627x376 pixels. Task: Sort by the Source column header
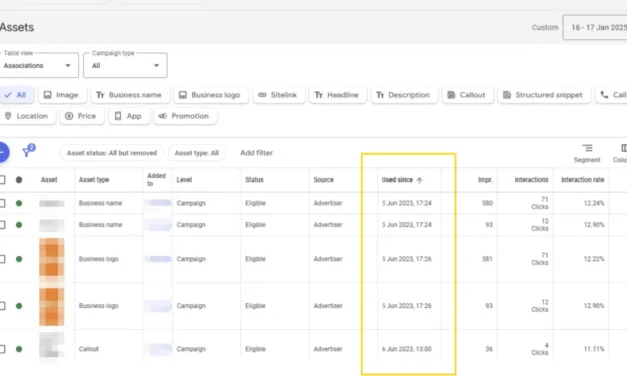[323, 180]
